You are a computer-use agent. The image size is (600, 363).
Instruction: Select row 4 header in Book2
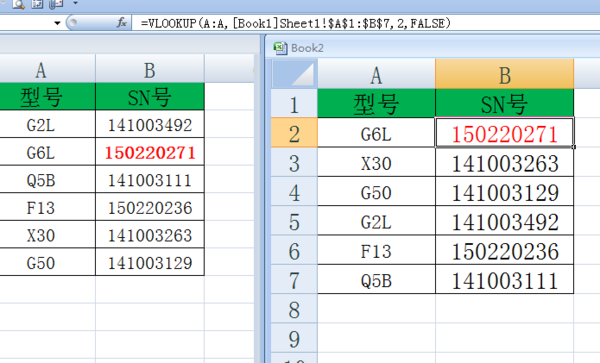294,192
